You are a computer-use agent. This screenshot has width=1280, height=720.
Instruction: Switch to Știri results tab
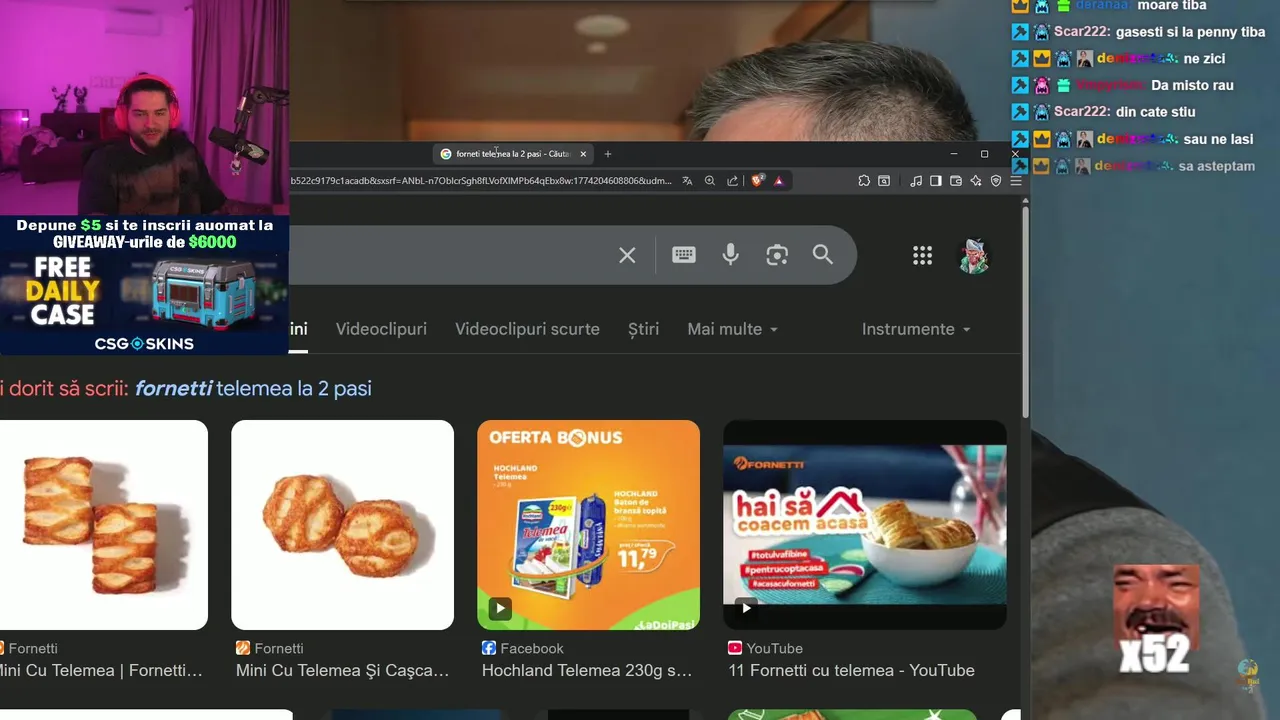[x=643, y=329]
